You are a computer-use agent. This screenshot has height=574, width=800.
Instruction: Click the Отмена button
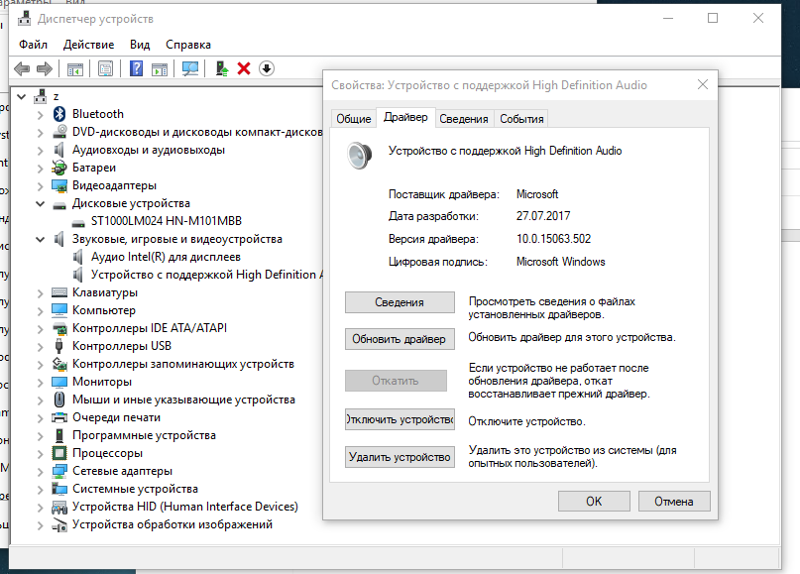[674, 501]
